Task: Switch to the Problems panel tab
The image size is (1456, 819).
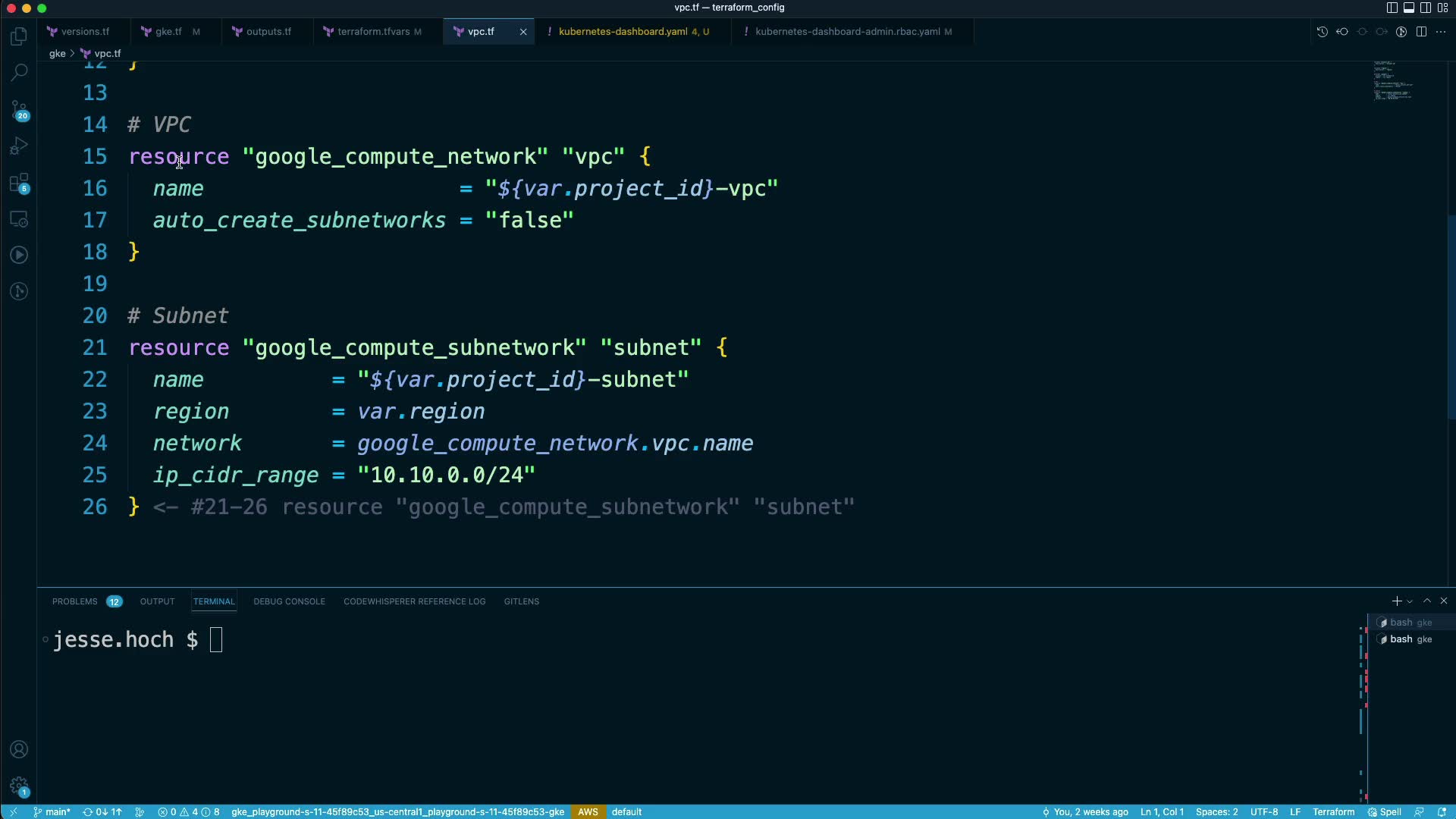Action: point(75,601)
